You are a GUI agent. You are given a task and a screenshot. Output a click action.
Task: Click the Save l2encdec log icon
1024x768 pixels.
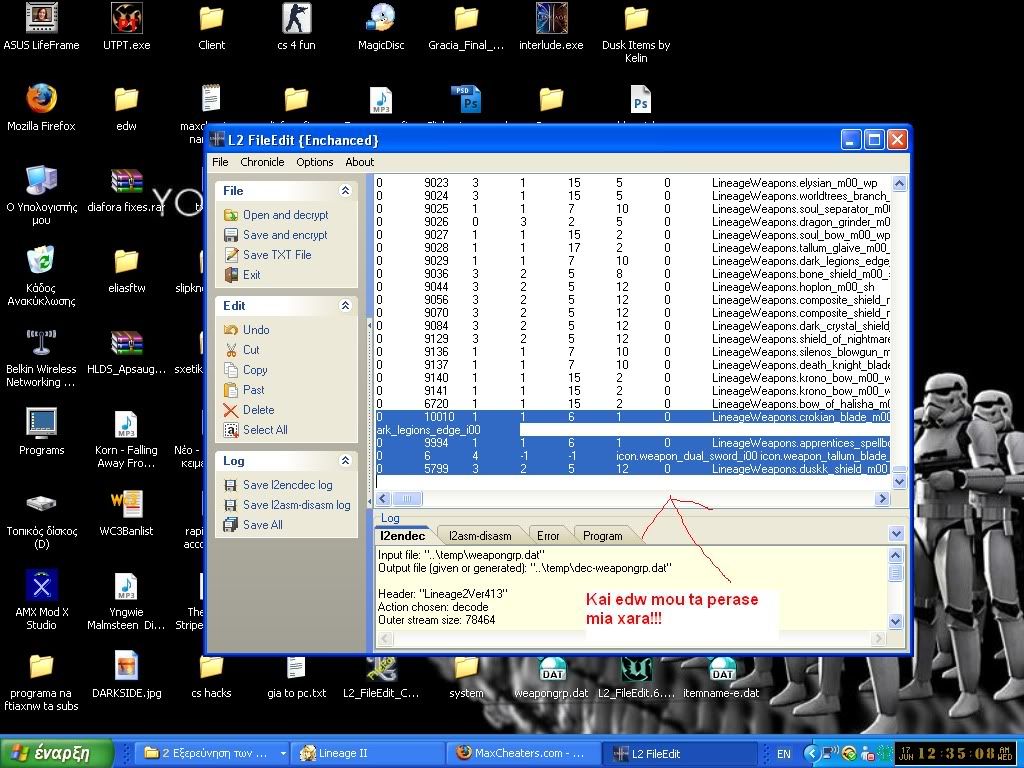231,485
